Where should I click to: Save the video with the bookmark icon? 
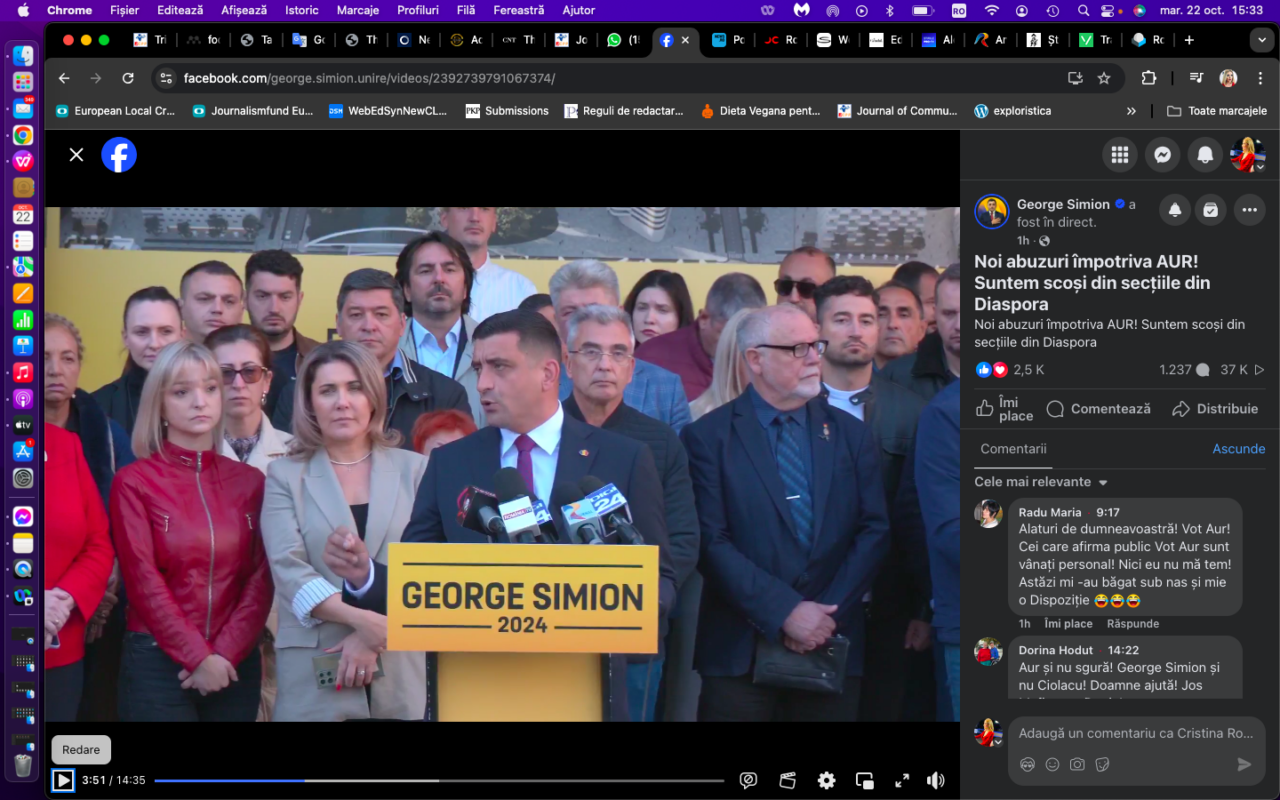(x=1211, y=210)
